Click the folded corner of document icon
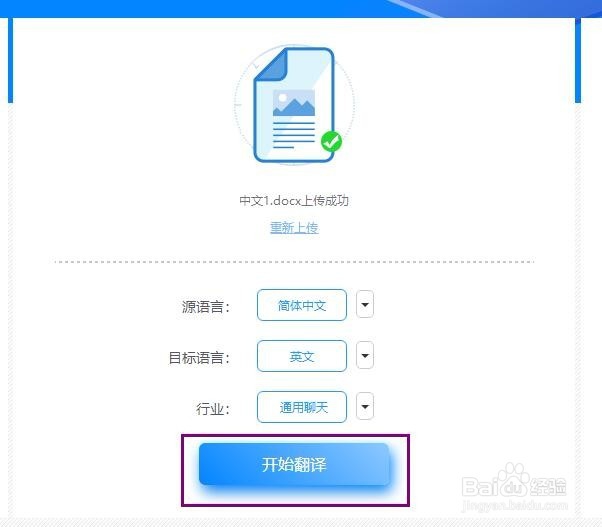 (x=272, y=64)
